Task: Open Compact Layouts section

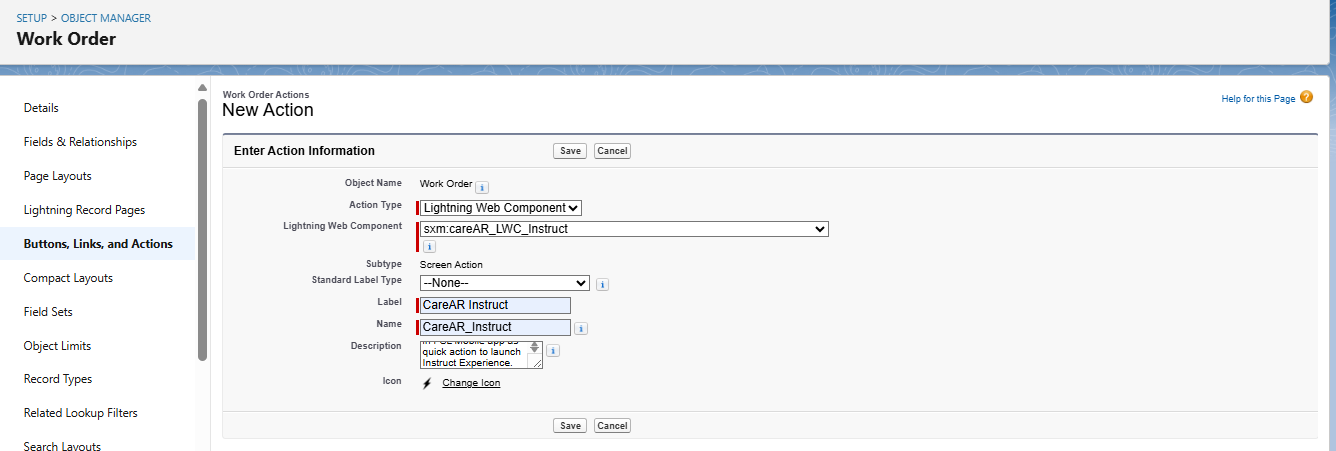Action: coord(68,278)
